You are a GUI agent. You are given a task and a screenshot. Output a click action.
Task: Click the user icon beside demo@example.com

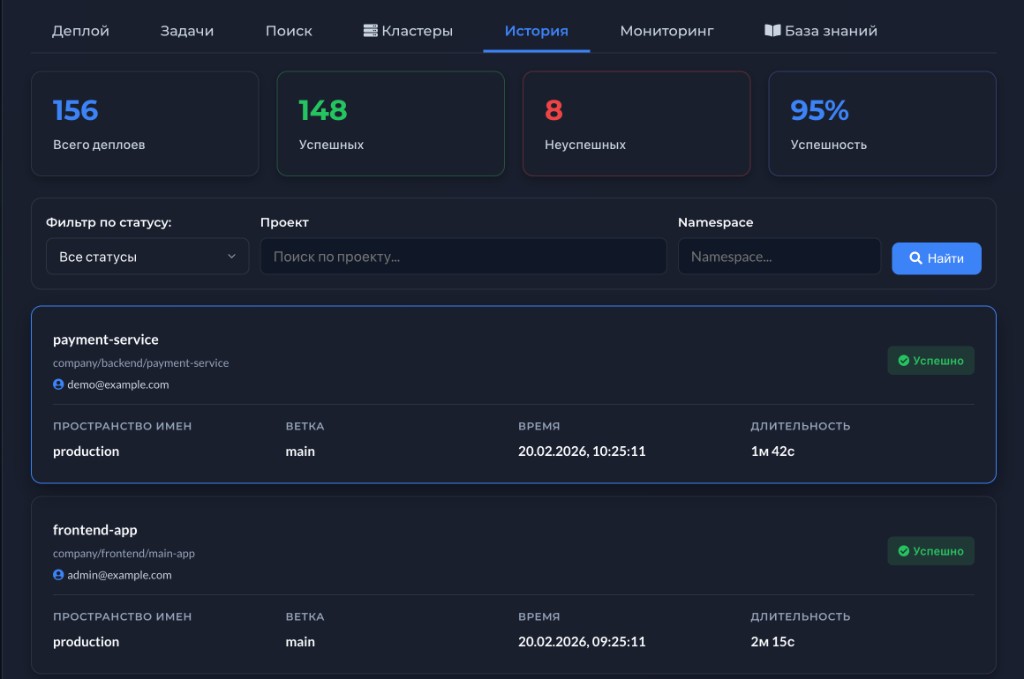pos(58,384)
